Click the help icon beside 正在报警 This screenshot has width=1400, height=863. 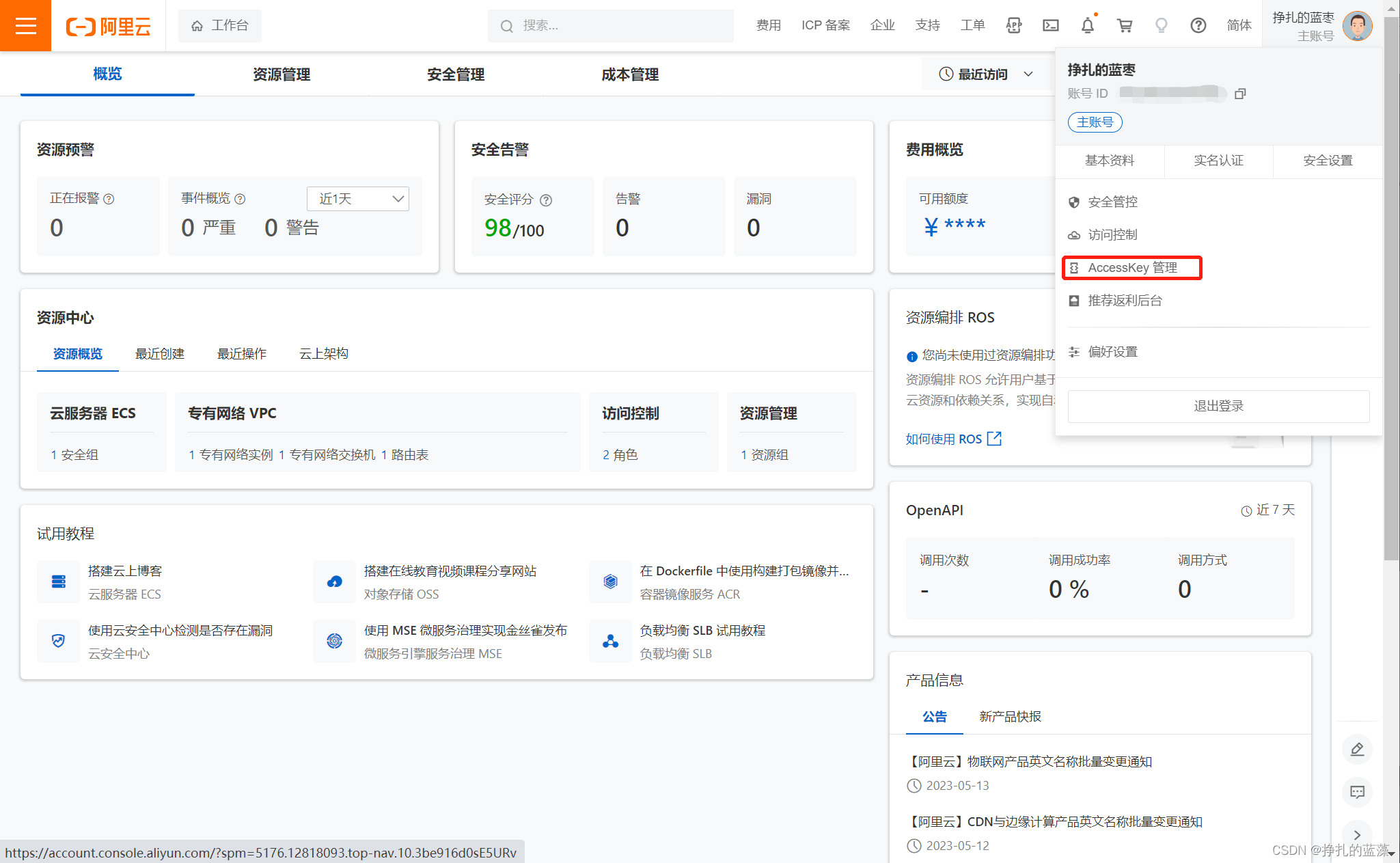point(109,199)
